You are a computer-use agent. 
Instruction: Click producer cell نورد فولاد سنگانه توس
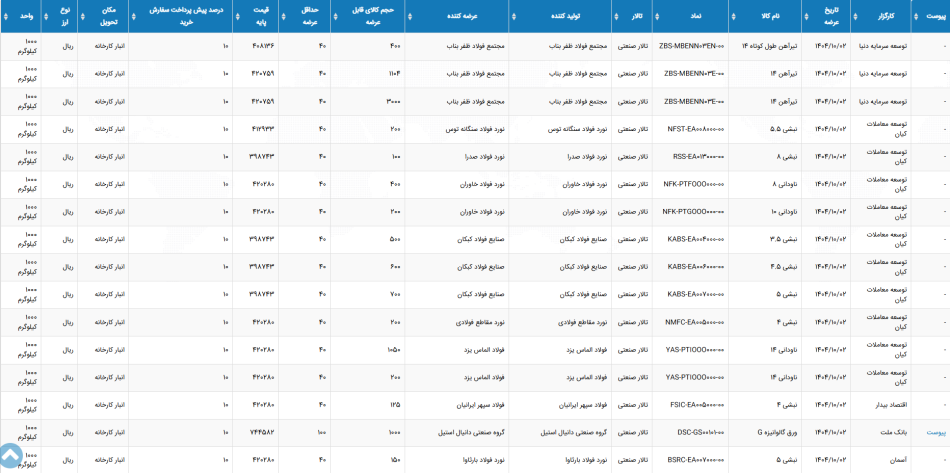[x=578, y=129]
